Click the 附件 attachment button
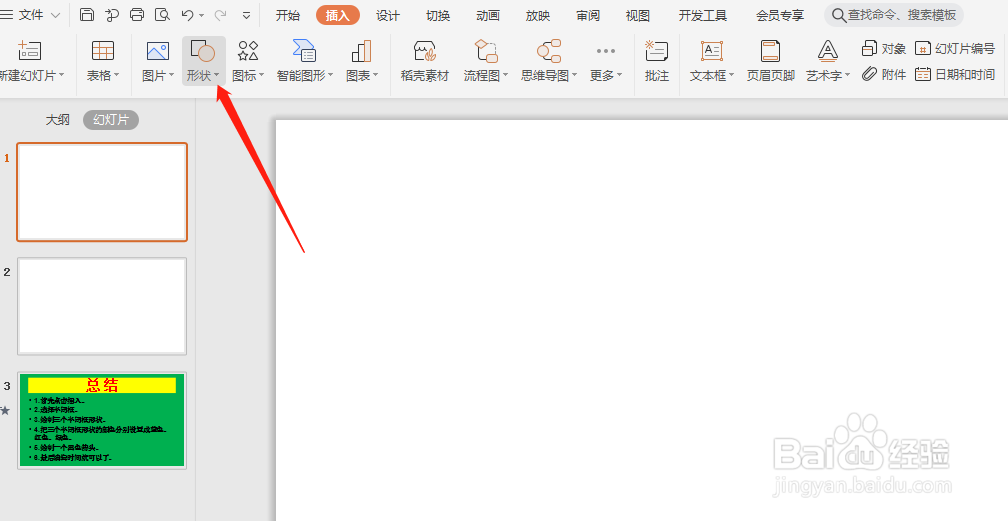Viewport: 1008px width, 521px height. coord(884,74)
